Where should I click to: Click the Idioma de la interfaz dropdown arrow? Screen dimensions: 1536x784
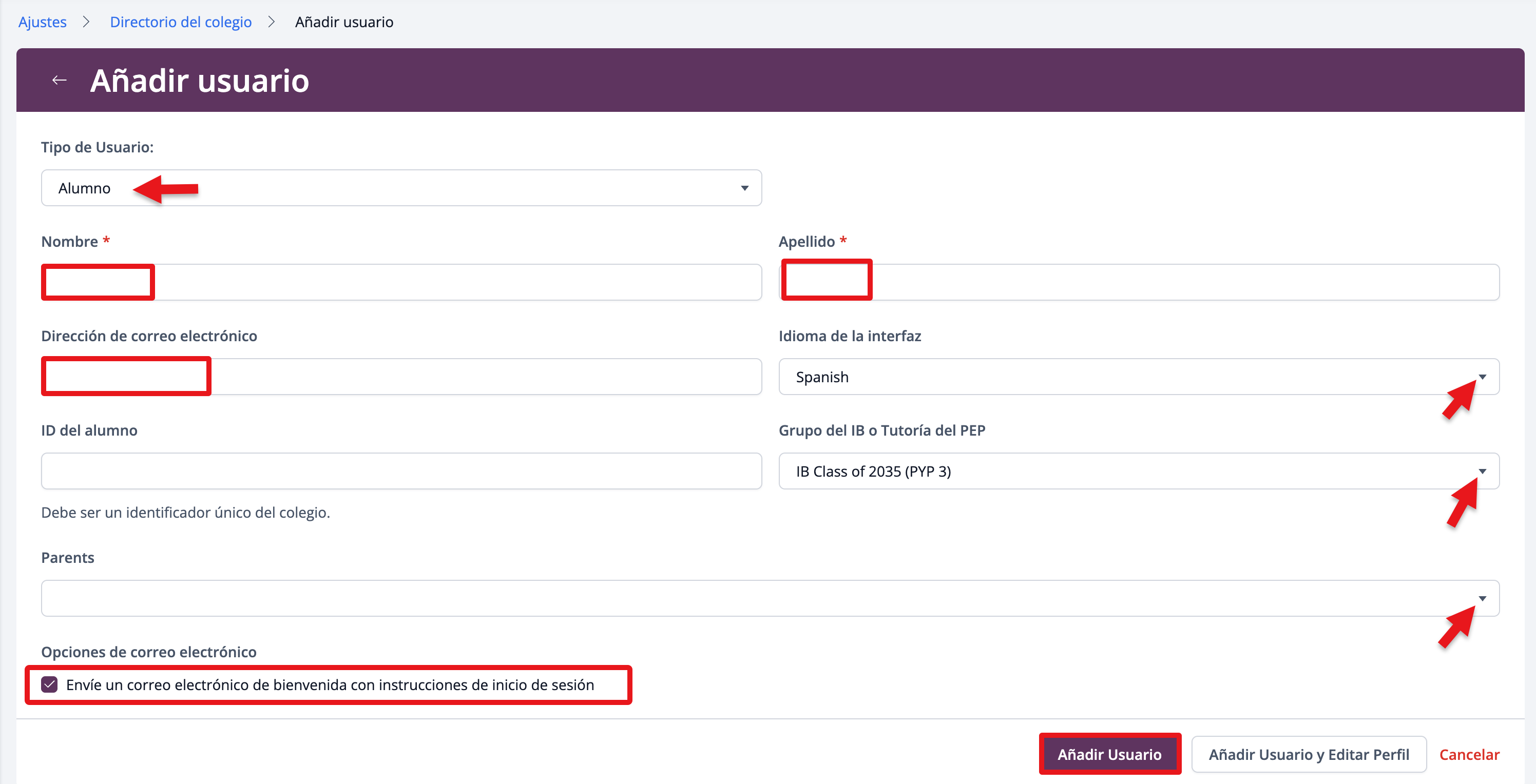pyautogui.click(x=1482, y=377)
